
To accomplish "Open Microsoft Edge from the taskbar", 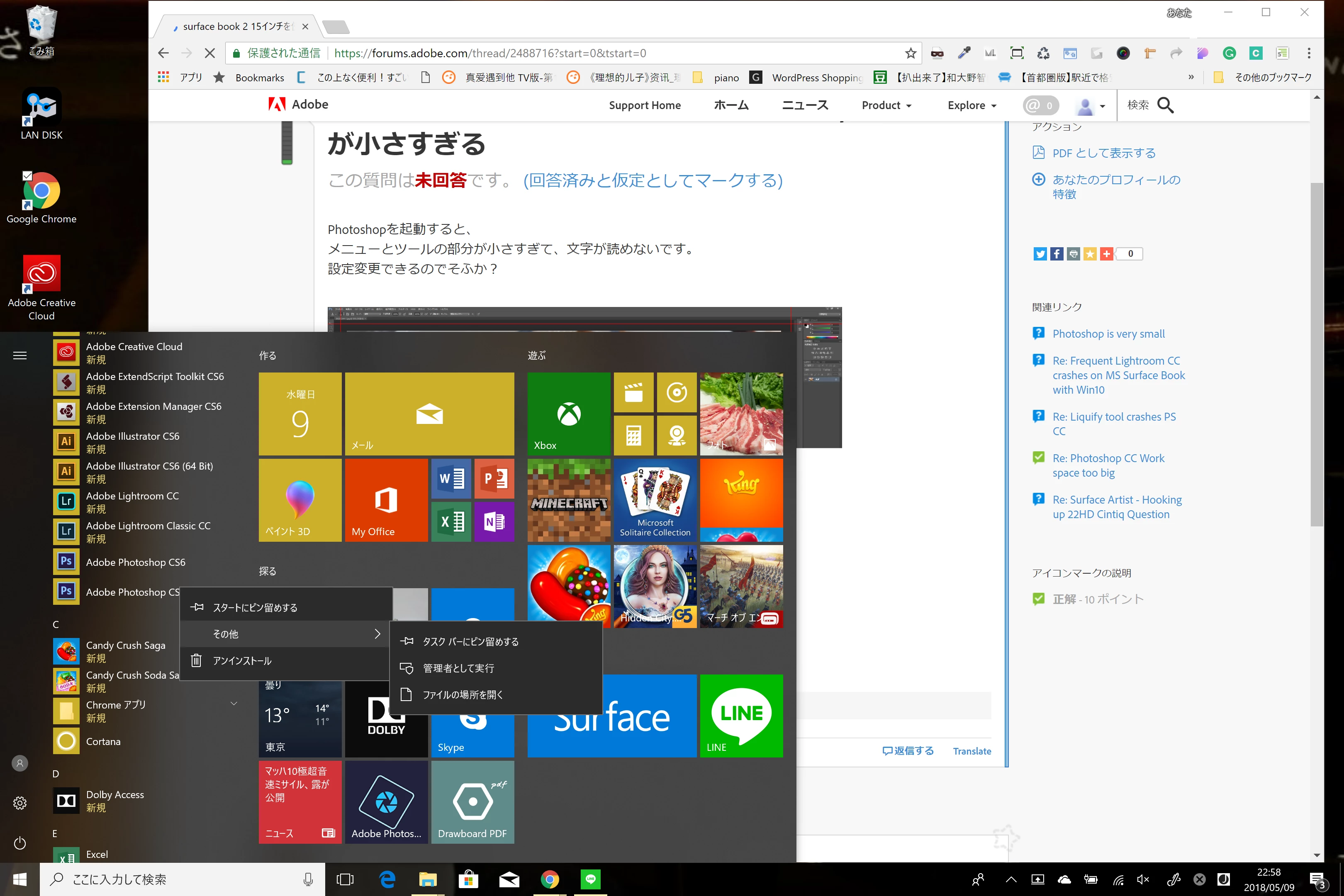I will point(387,879).
